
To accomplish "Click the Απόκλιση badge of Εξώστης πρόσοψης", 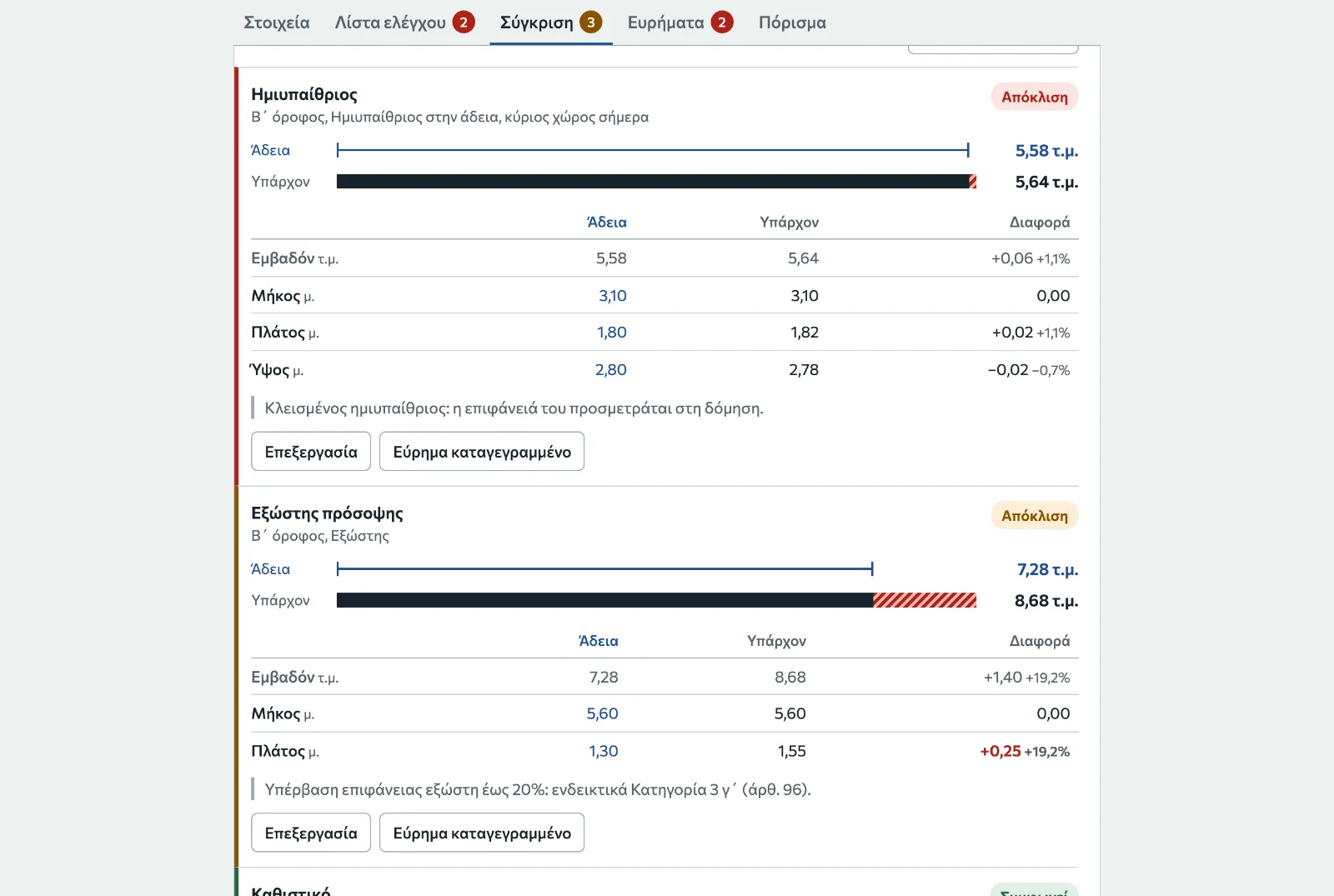I will tap(1035, 515).
